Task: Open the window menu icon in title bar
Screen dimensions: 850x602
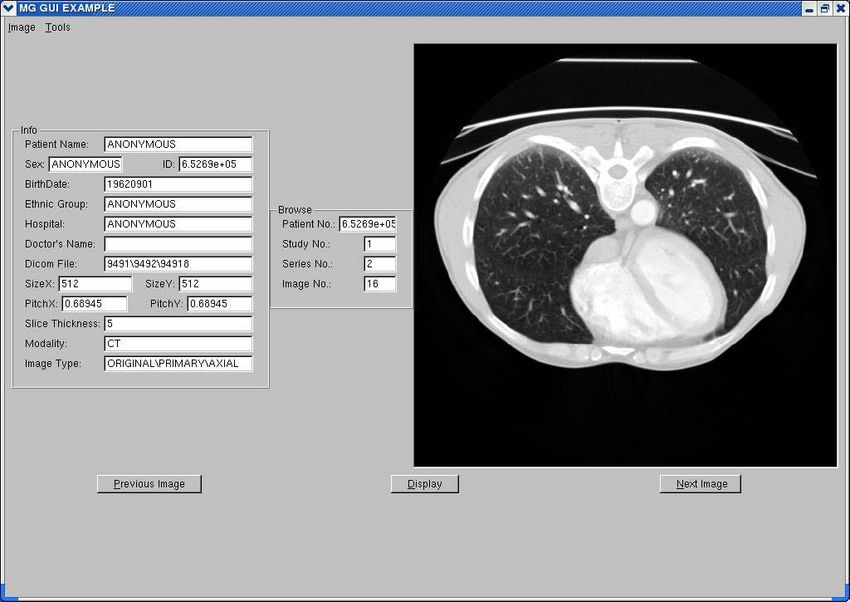Action: [x=8, y=8]
